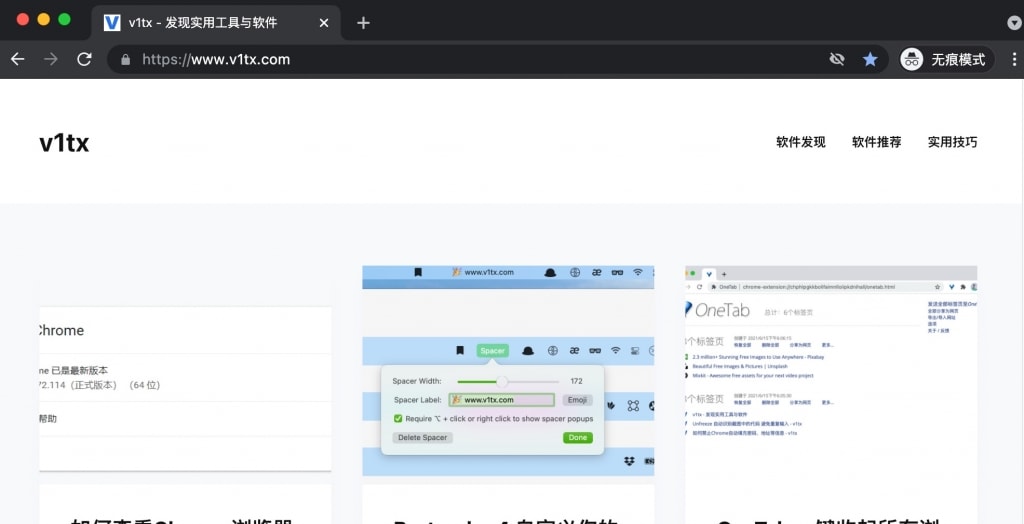The width and height of the screenshot is (1024, 524).
Task: Open the OneTab article thumbnail
Action: tap(831, 369)
